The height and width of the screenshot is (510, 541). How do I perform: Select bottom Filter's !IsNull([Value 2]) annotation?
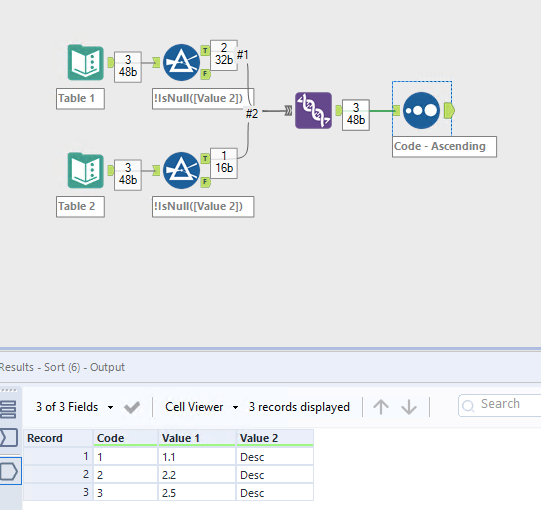(x=203, y=207)
